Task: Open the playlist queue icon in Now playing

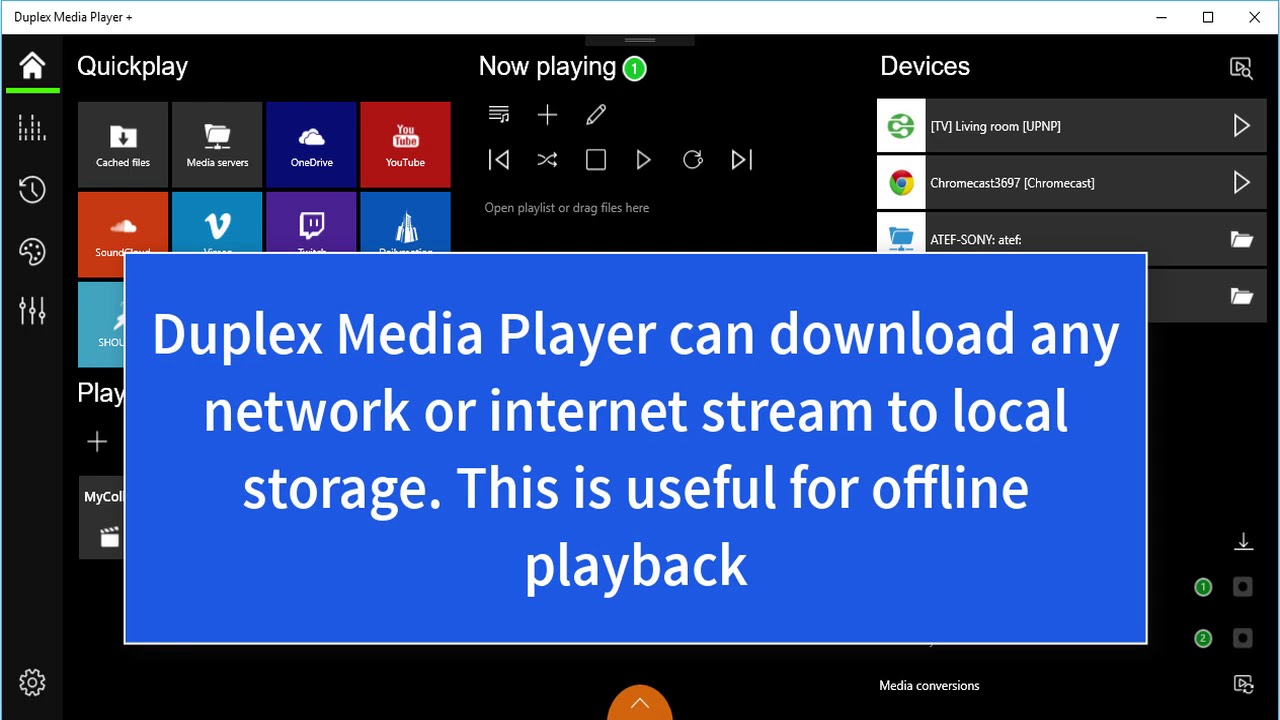Action: coord(499,115)
